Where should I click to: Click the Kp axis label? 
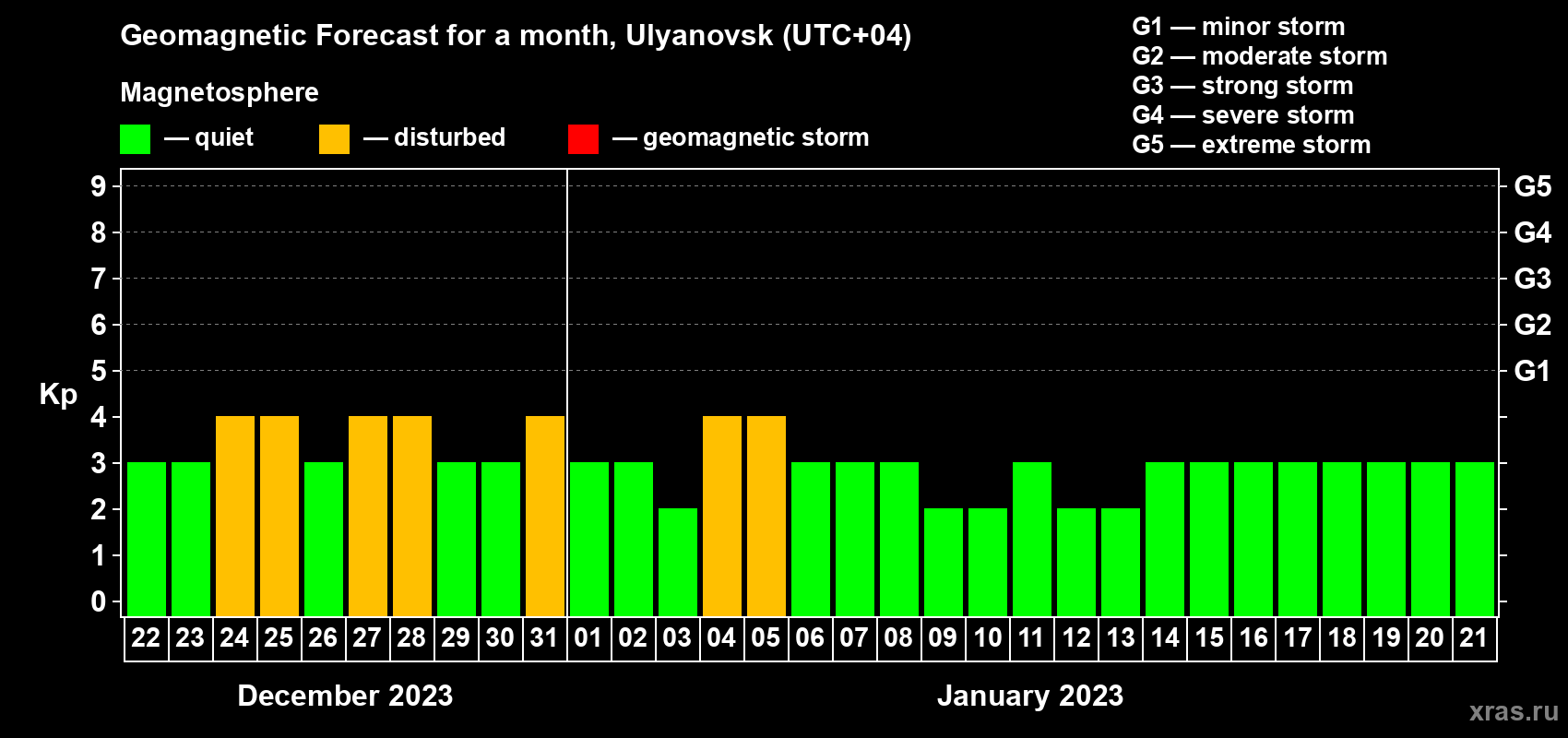58,395
